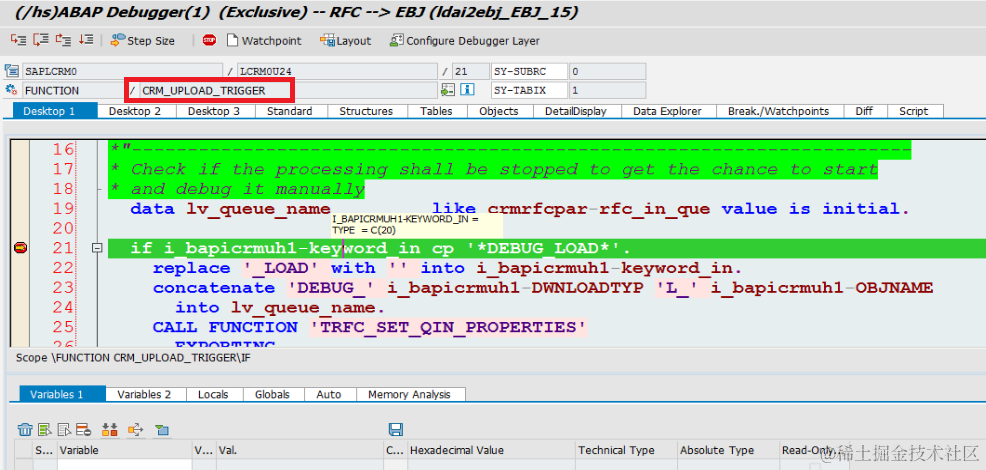Click the green triangle filter icon

point(162,430)
